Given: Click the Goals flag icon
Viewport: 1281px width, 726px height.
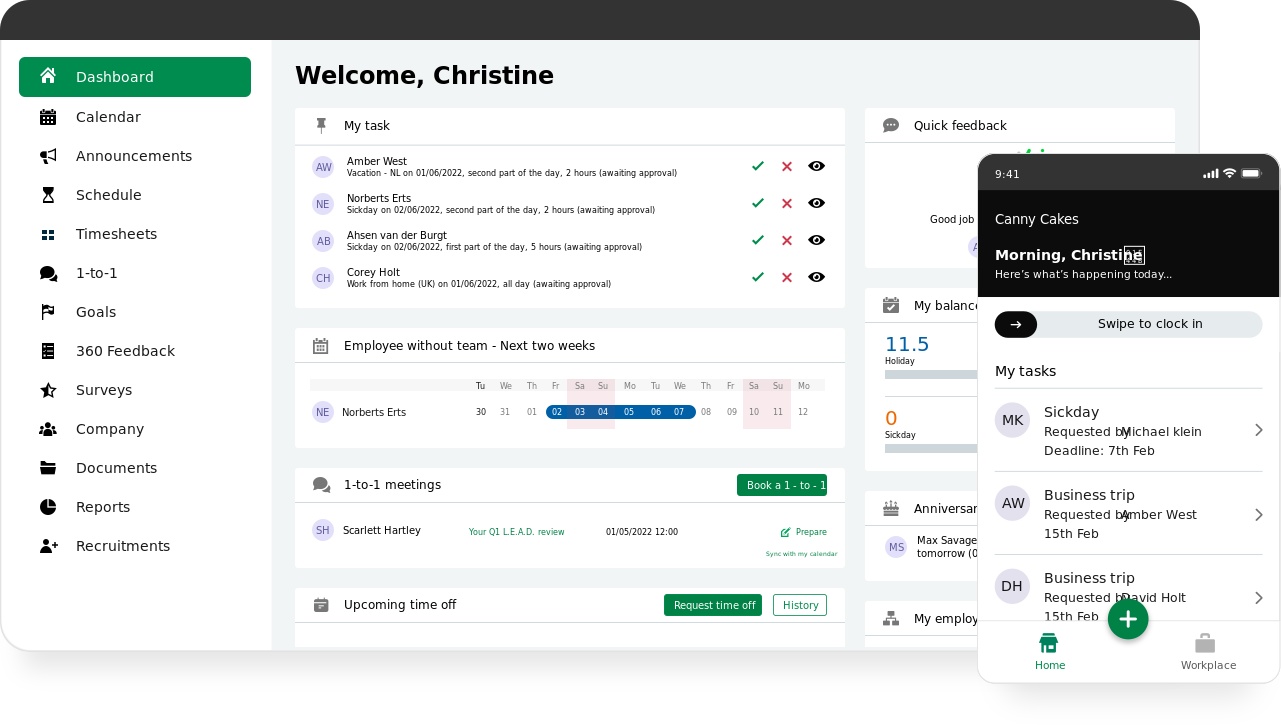Looking at the screenshot, I should (48, 312).
